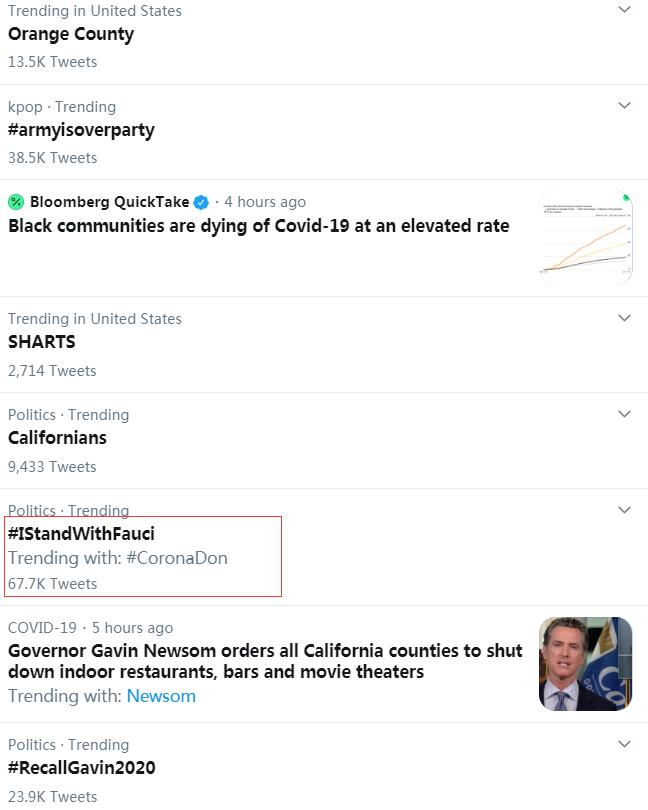The width and height of the screenshot is (648, 810).
Task: Open the #IStandWithFauci hashtag
Action: tap(81, 534)
